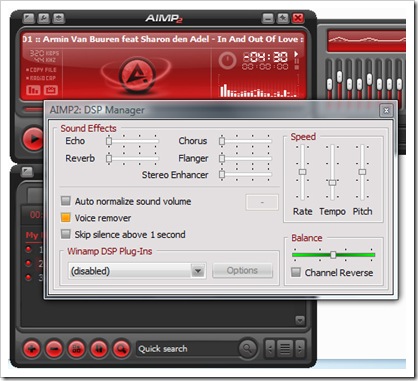Click the red remove files minus button
The width and height of the screenshot is (418, 381).
pos(54,349)
